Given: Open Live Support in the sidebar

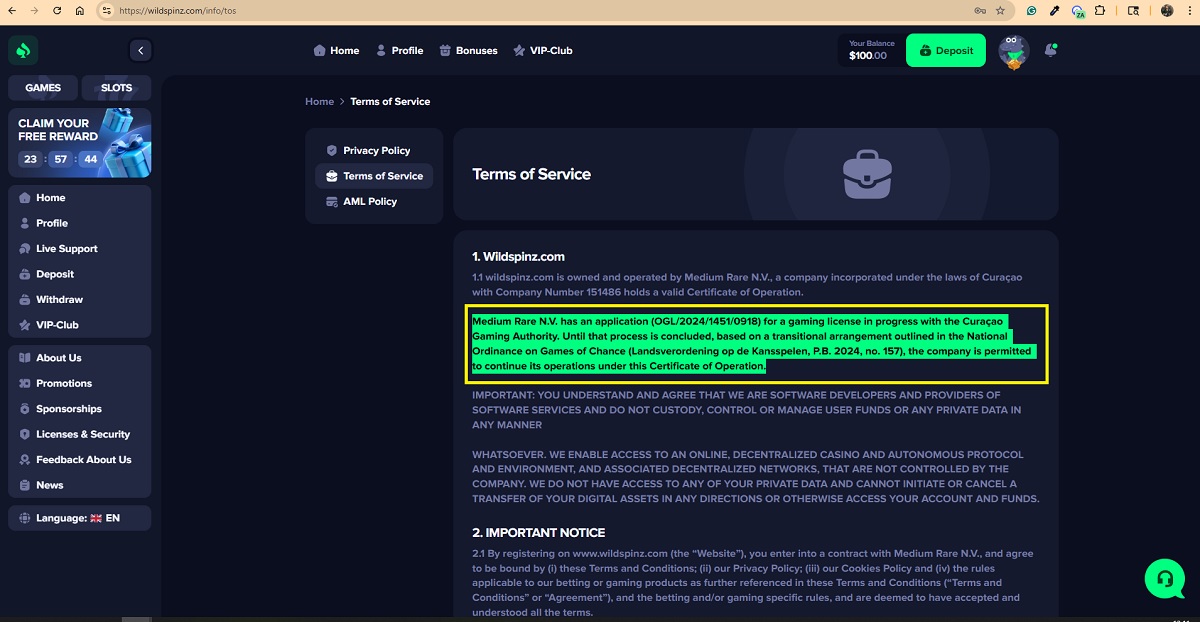Looking at the screenshot, I should coord(66,248).
